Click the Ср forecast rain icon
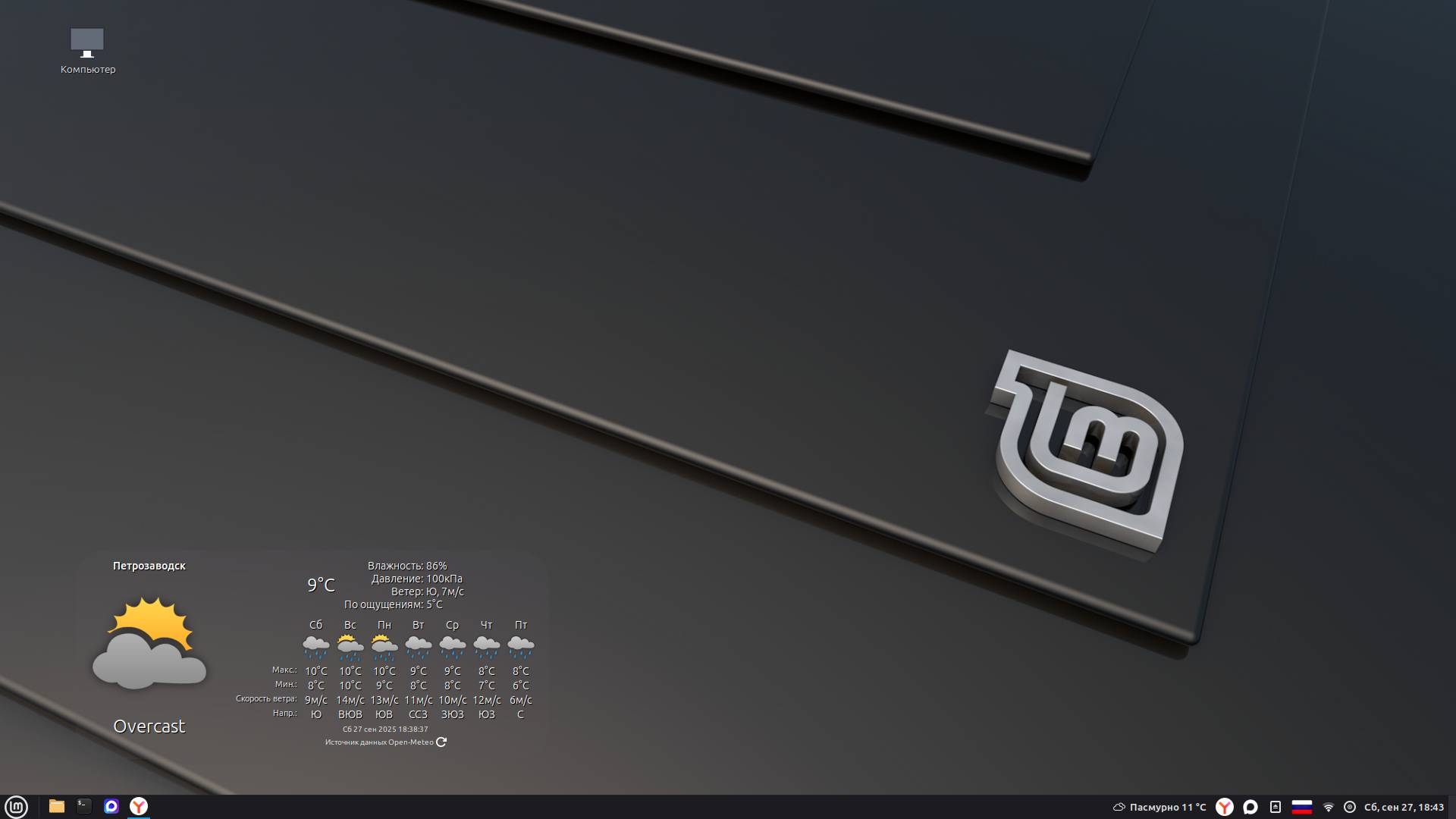Image resolution: width=1456 pixels, height=819 pixels. 453,647
